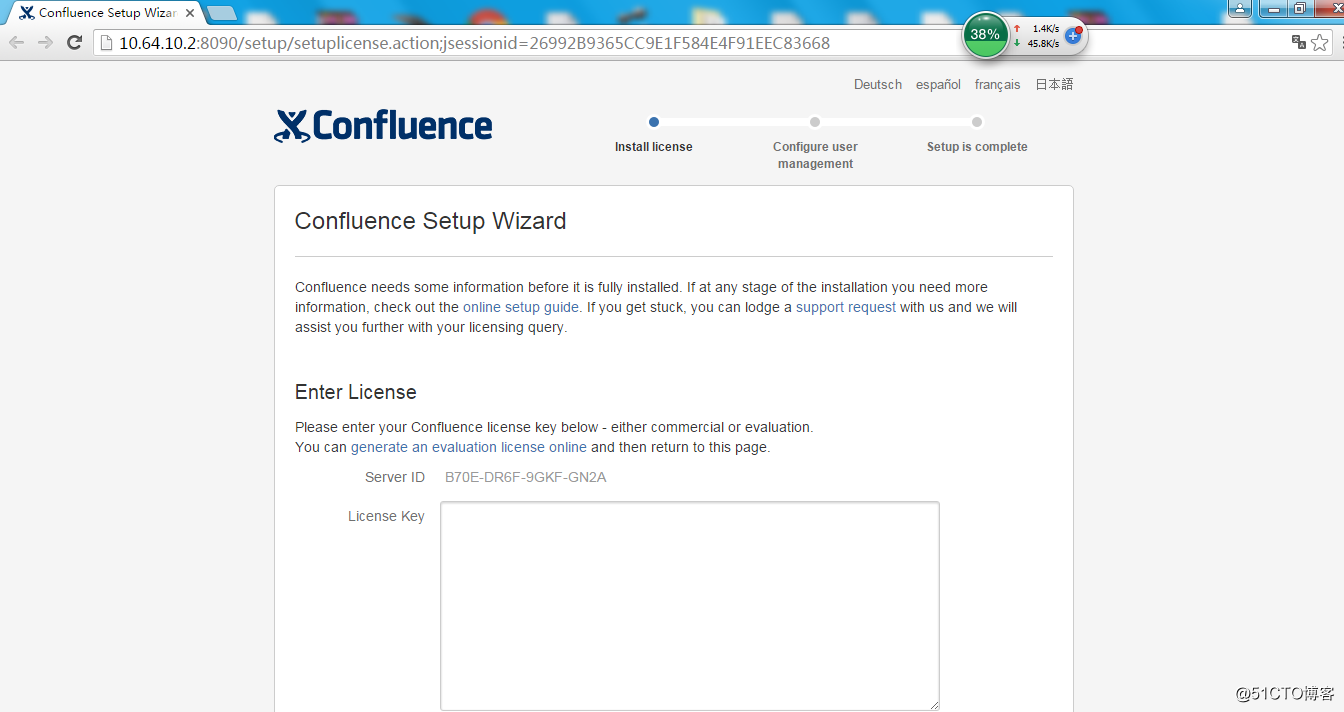
Task: Click the Enter License heading
Action: click(356, 392)
